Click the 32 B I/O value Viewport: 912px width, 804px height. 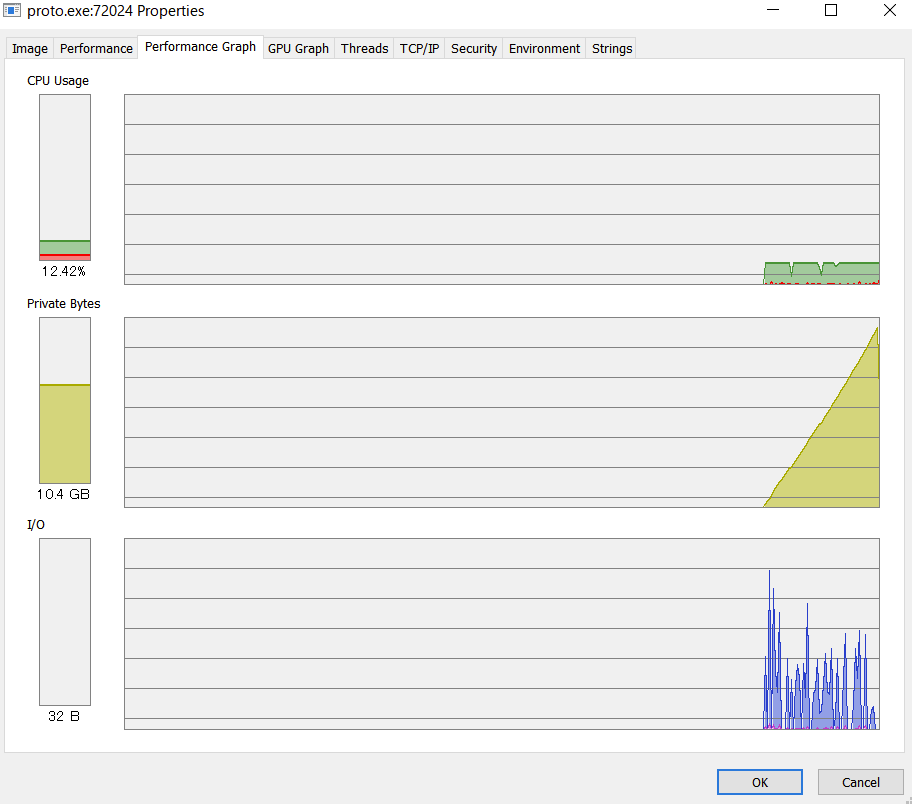pos(64,716)
